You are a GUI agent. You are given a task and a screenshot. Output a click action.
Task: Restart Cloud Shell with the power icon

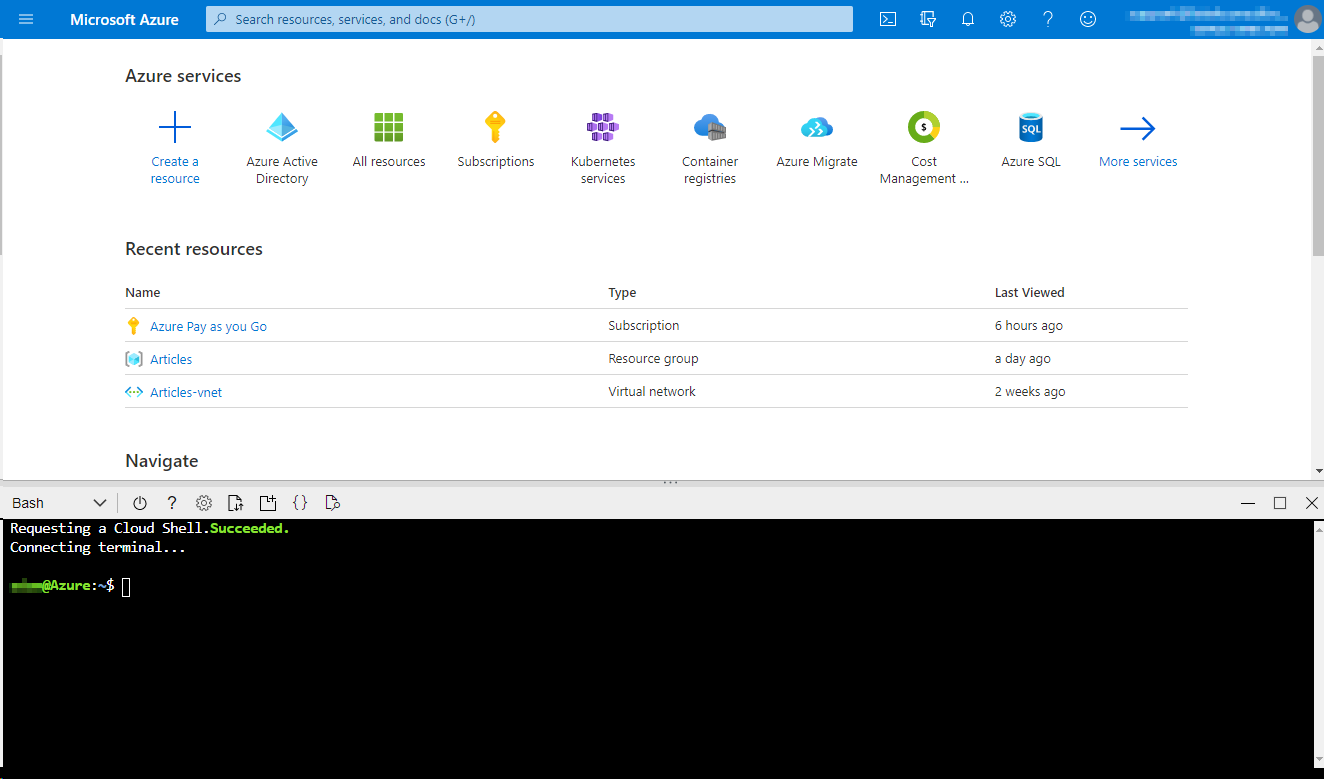coord(140,503)
